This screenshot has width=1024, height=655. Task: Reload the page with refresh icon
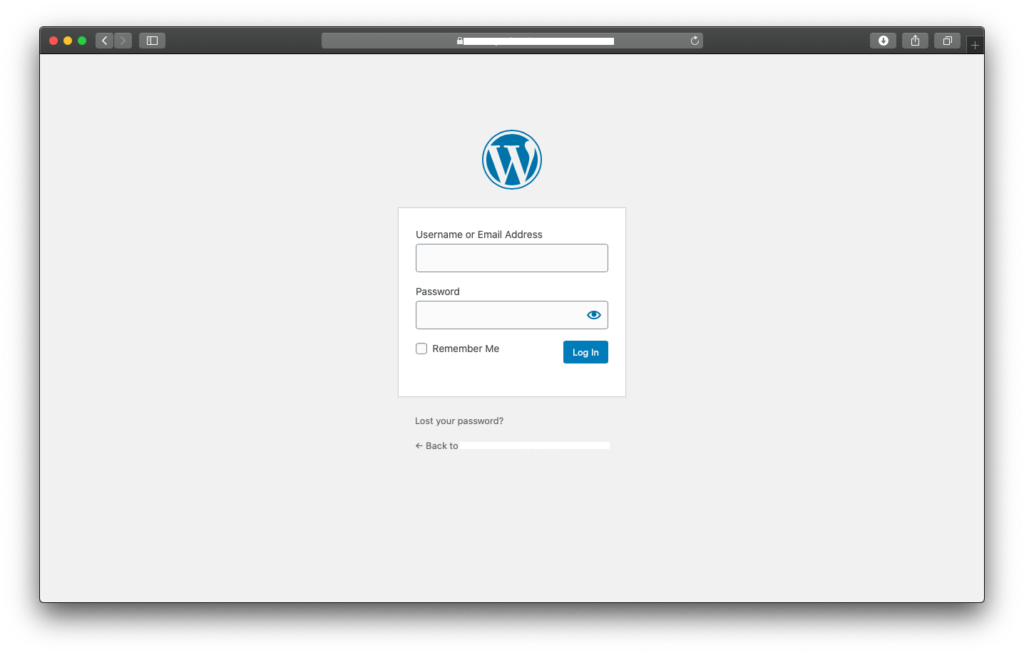coord(695,40)
